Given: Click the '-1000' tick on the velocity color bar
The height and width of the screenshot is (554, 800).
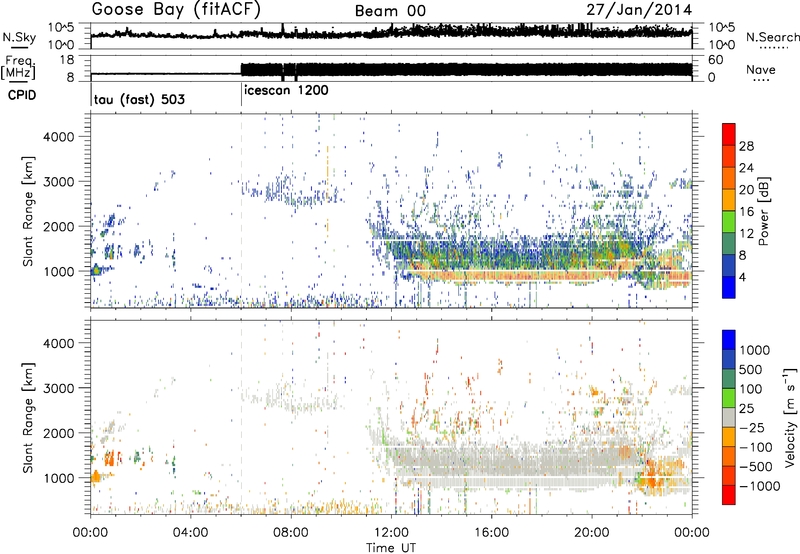Looking at the screenshot, I should [x=760, y=486].
